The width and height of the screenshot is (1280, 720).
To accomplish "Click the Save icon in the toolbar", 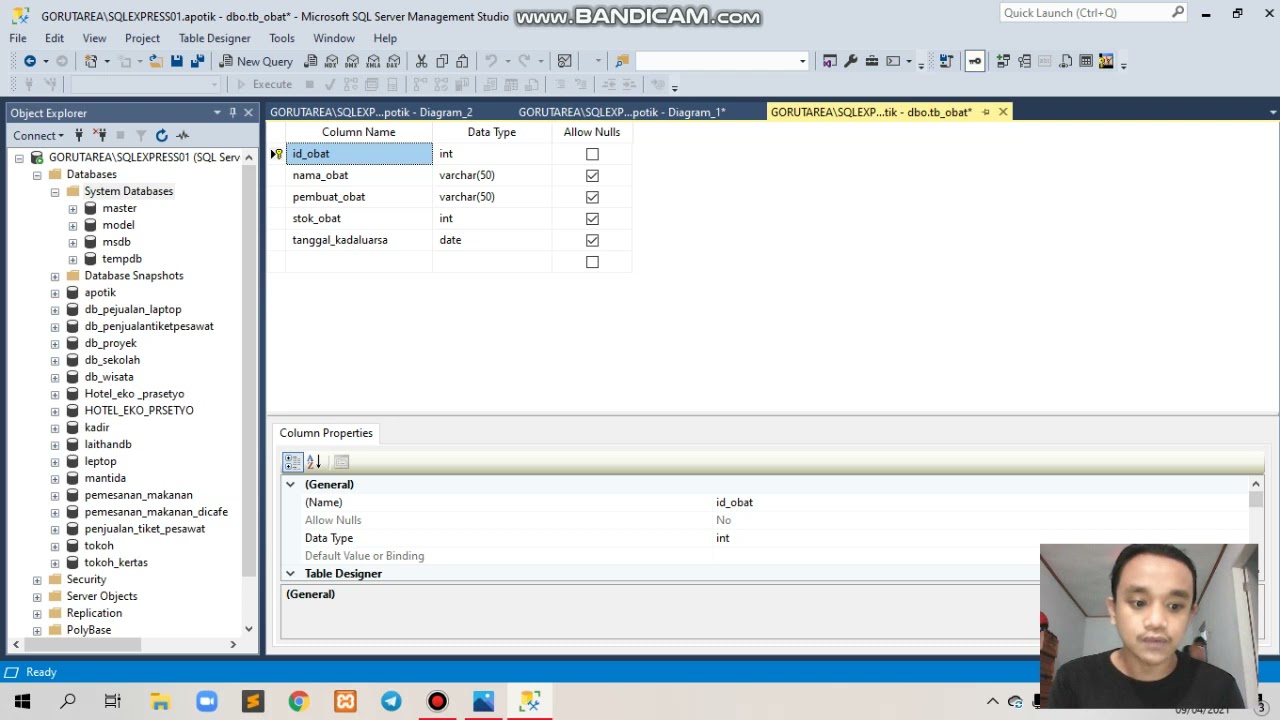I will point(177,61).
